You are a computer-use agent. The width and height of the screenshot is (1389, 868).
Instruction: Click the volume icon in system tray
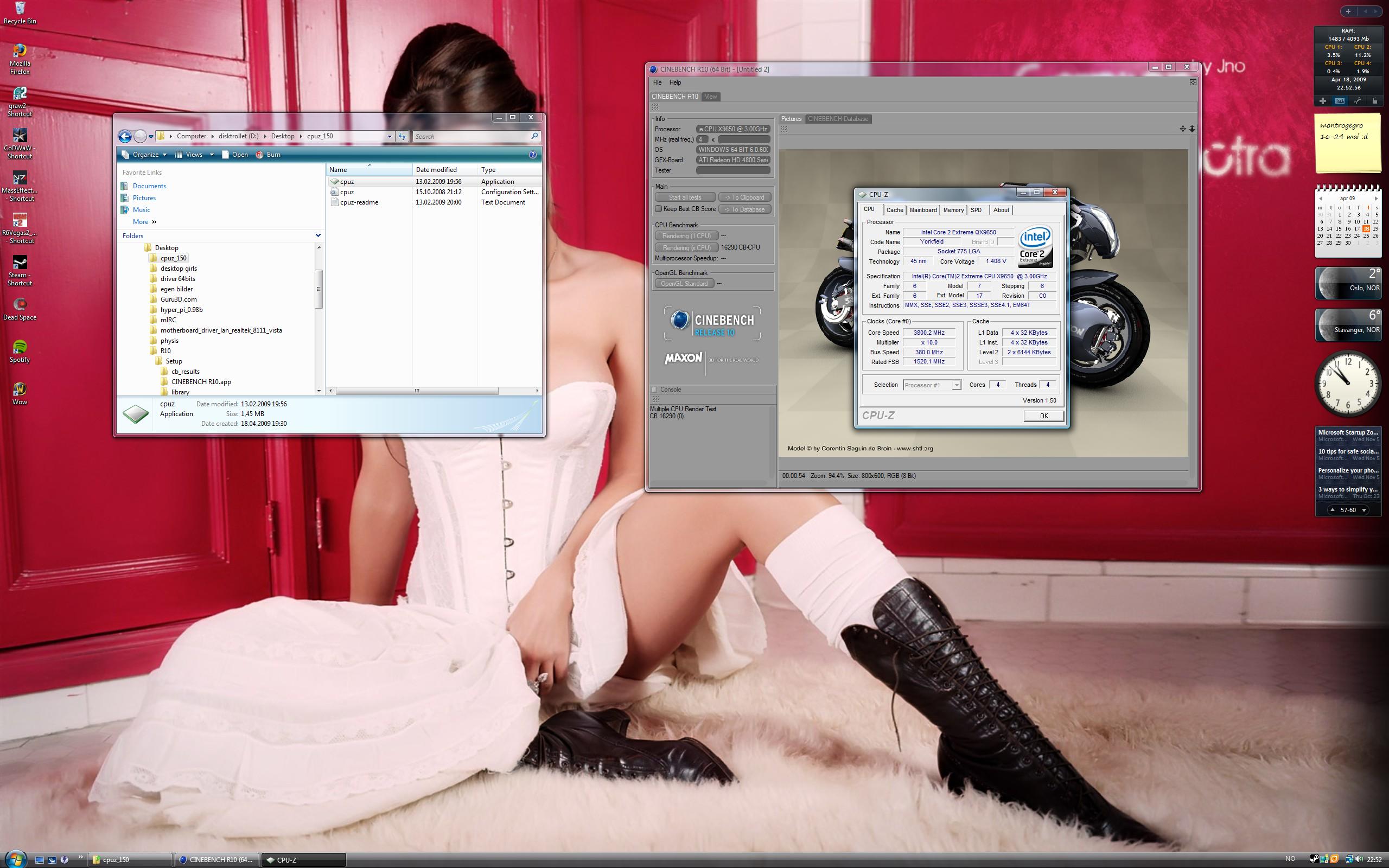coord(1359,859)
